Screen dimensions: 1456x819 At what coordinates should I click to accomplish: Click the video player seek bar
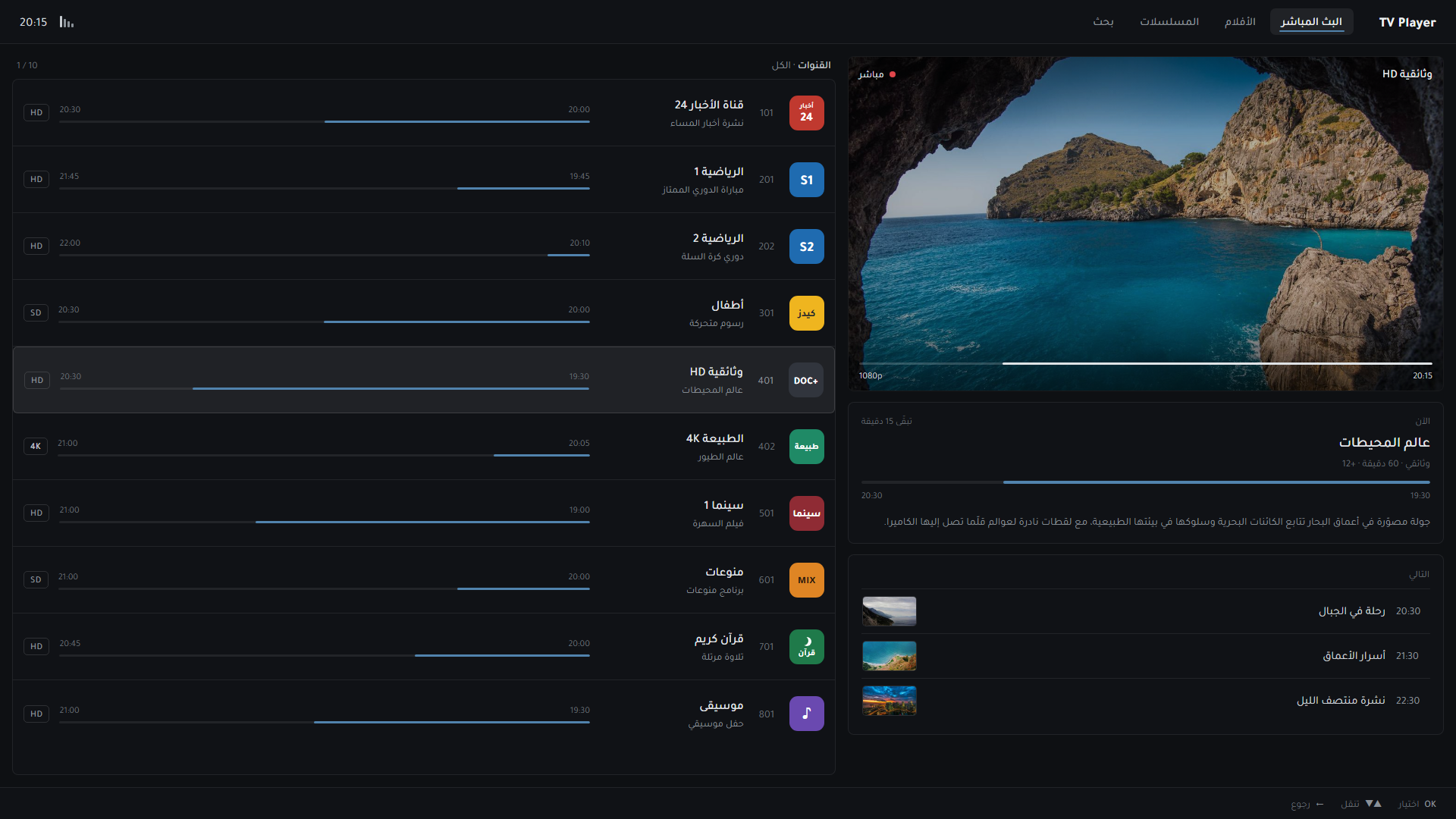pos(1145,363)
